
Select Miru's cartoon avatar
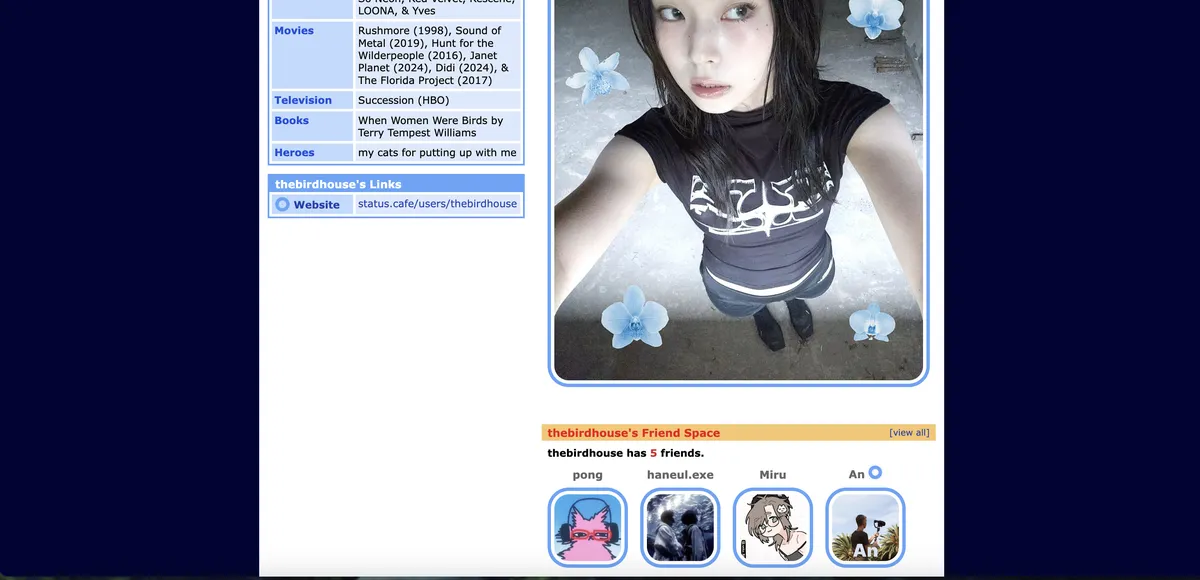[773, 527]
